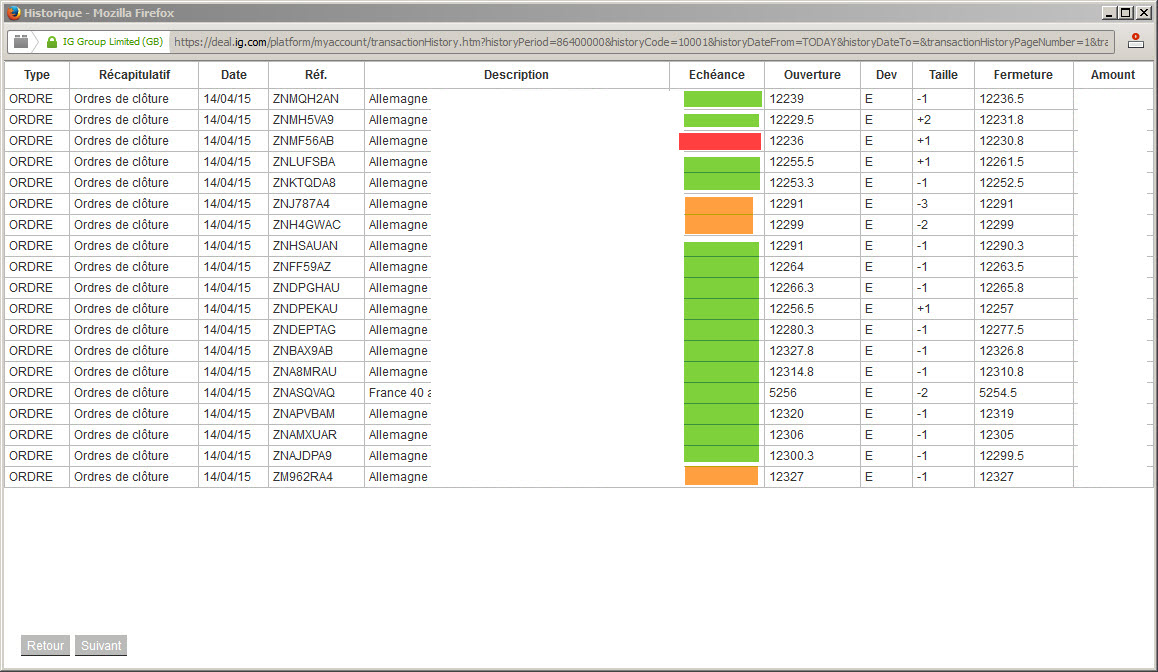Click closing price 12236.5
Image resolution: width=1158 pixels, height=672 pixels.
click(x=1001, y=99)
